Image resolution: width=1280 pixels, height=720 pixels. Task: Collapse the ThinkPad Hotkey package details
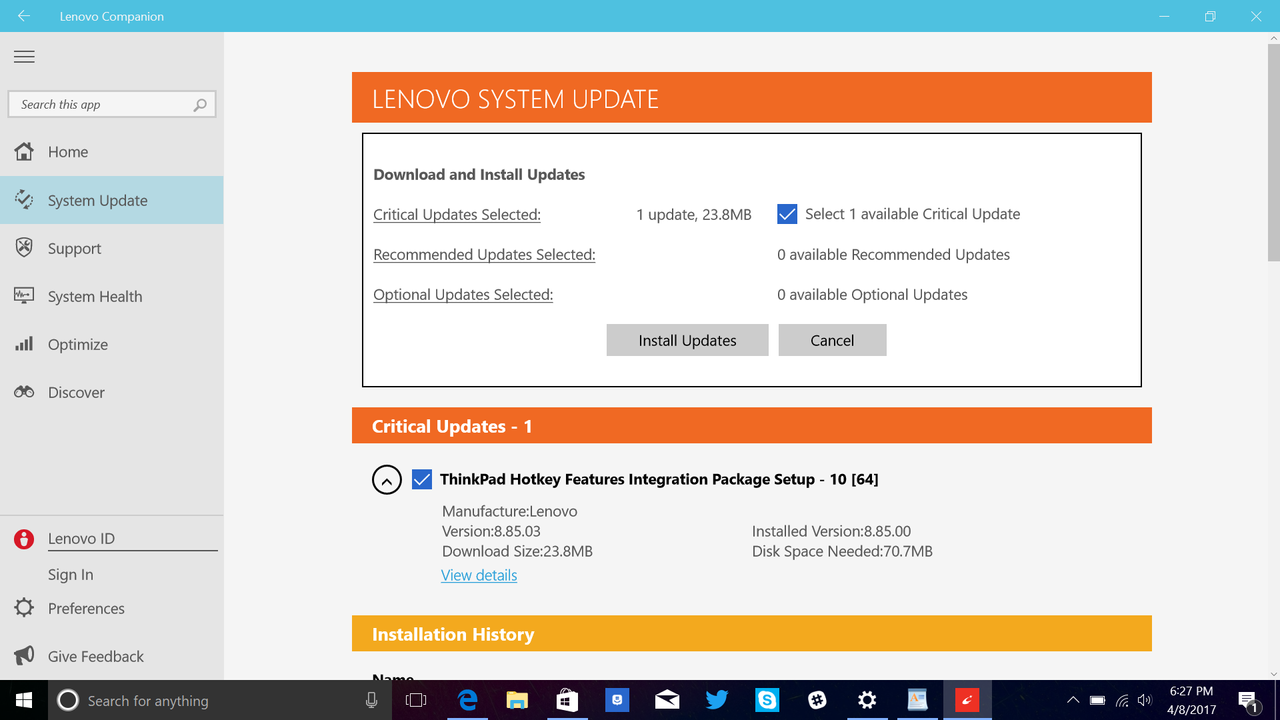tap(387, 480)
